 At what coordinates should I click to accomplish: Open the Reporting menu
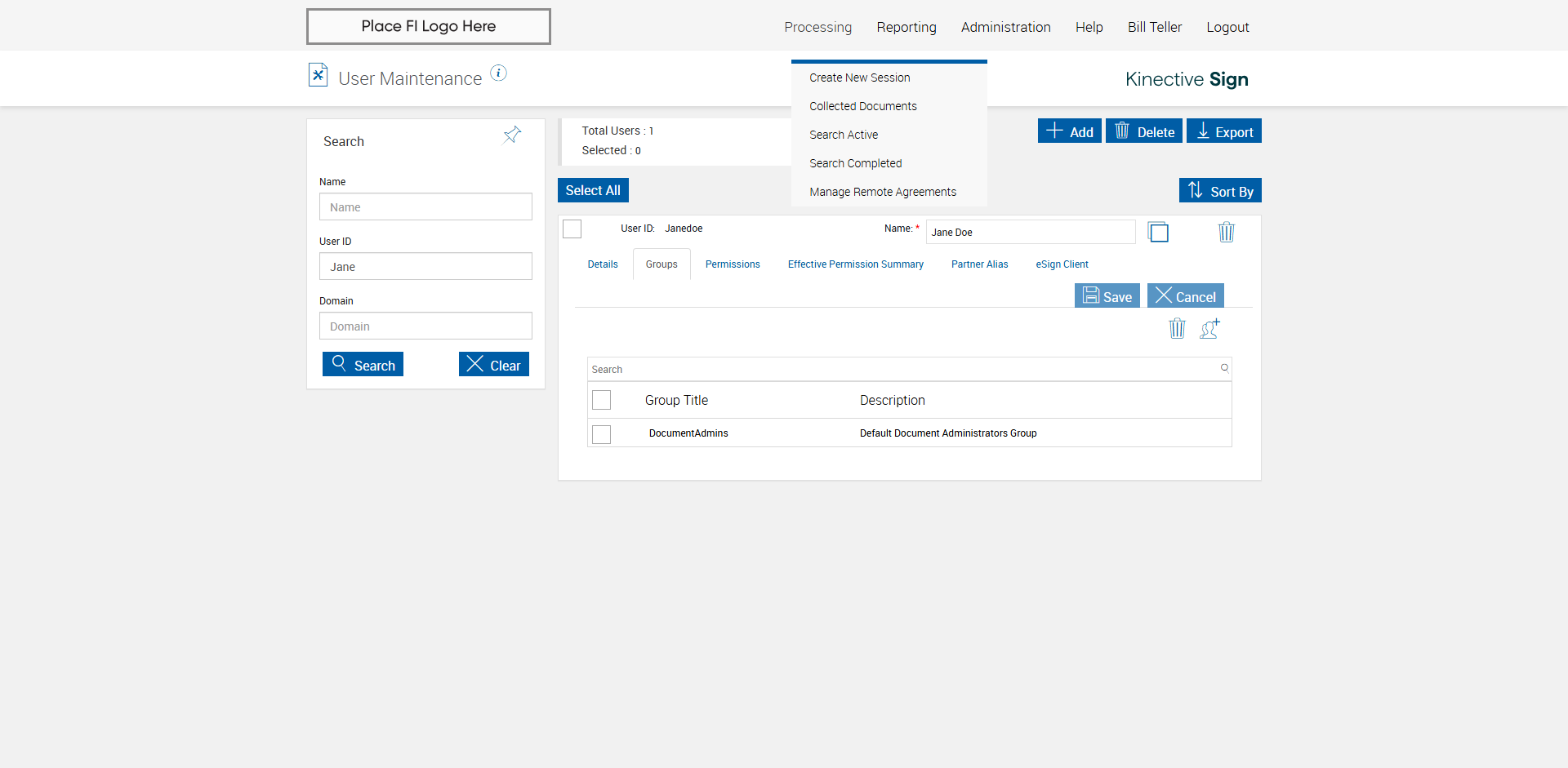906,27
